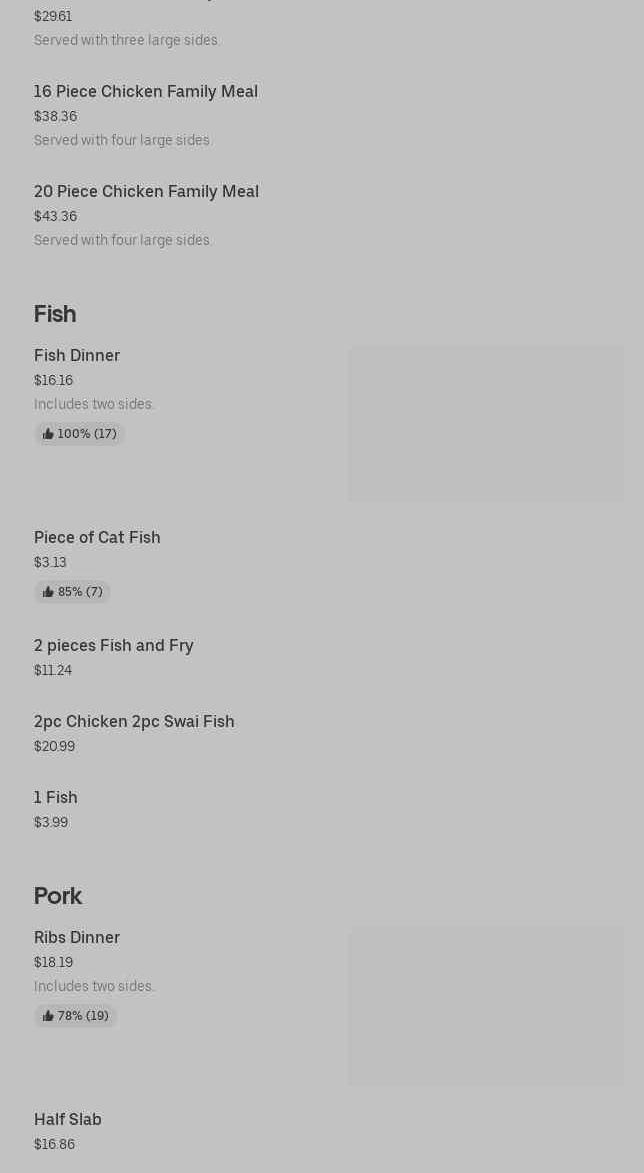Click the thumbs-up icon on Fish Dinner rating

point(48,434)
